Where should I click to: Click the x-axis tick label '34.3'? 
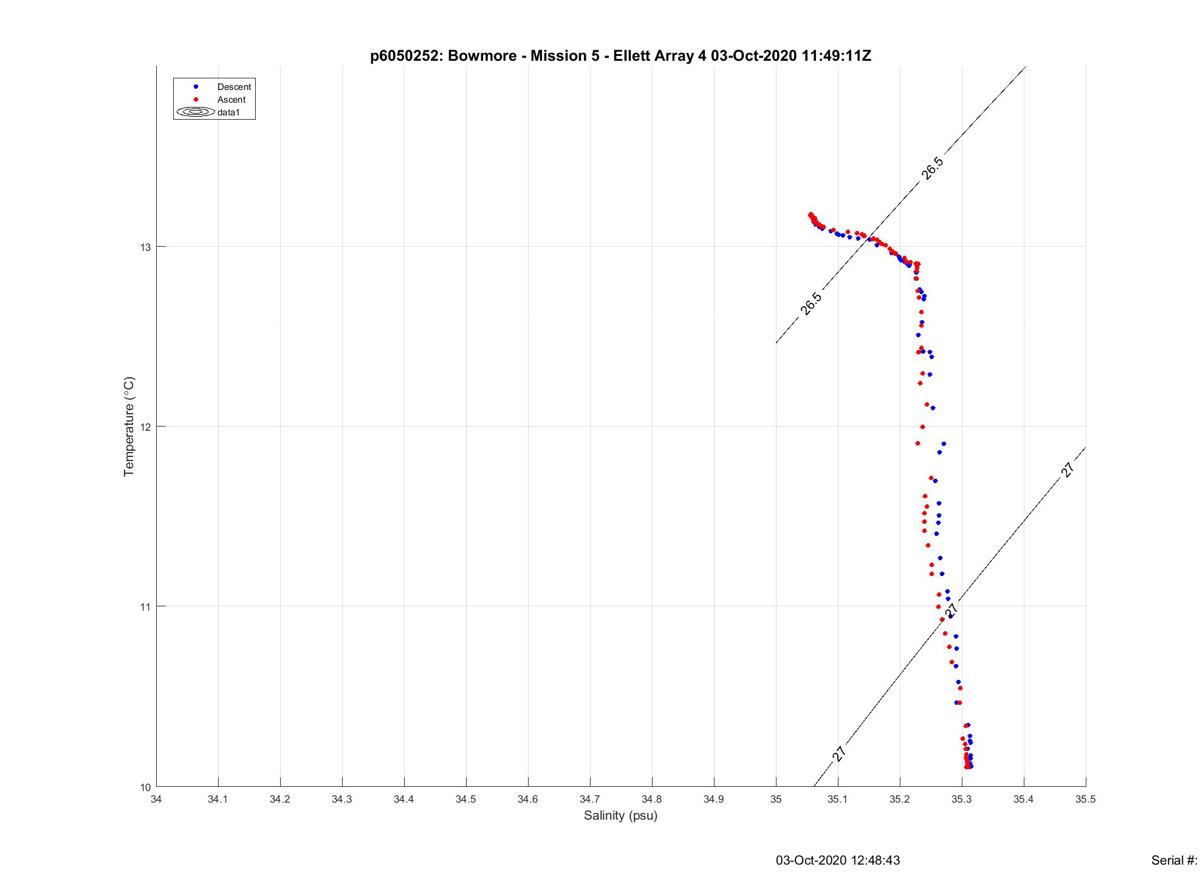(342, 799)
